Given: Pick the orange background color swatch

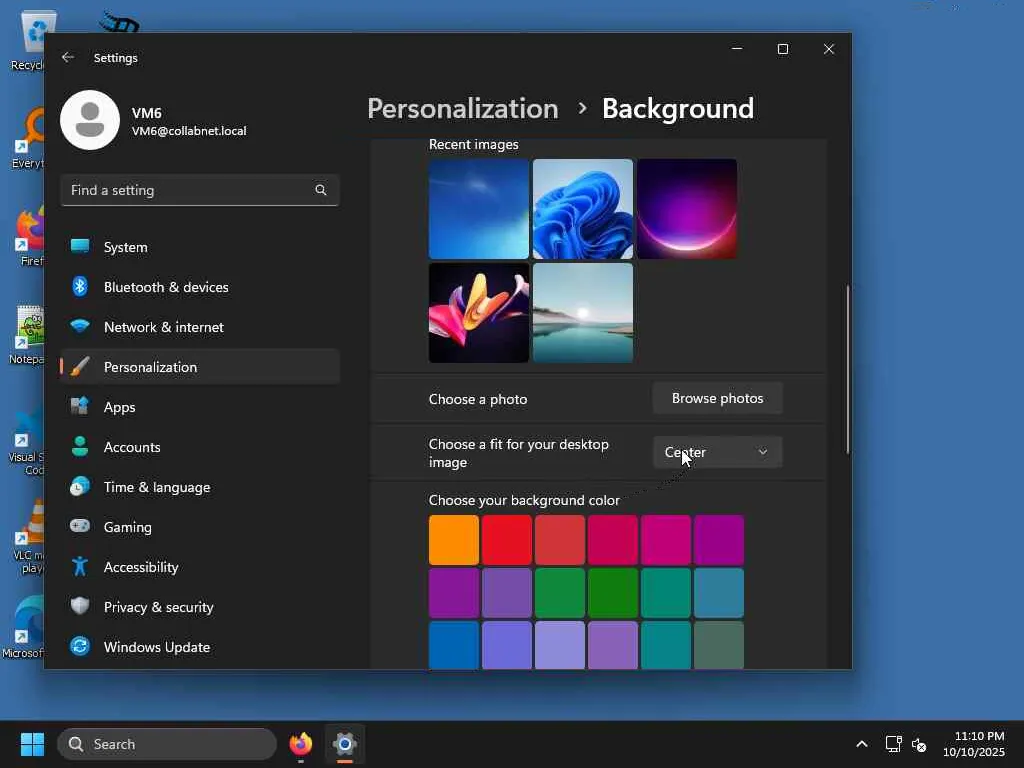Looking at the screenshot, I should [454, 540].
